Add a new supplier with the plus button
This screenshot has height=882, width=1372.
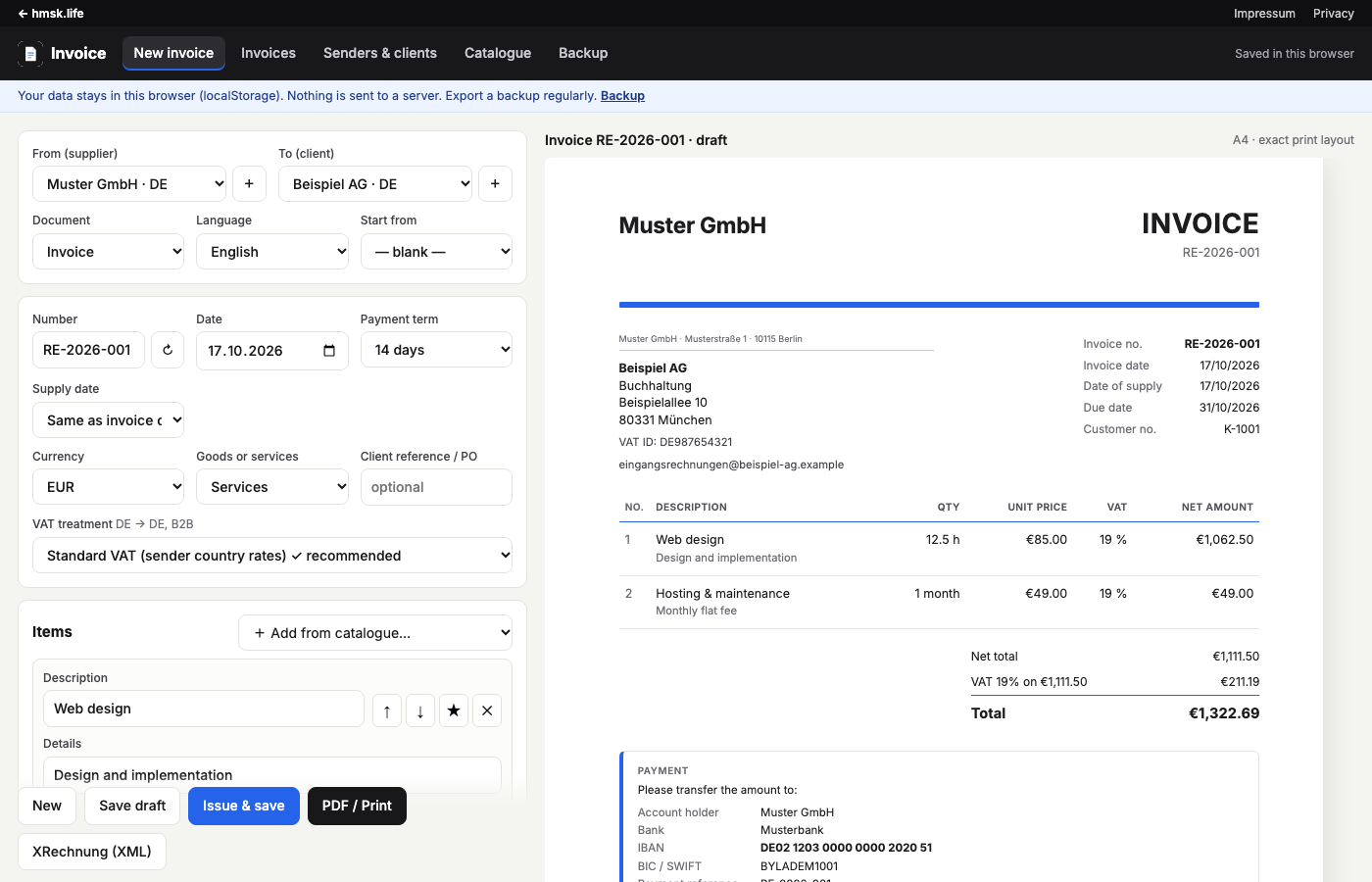[x=249, y=184]
